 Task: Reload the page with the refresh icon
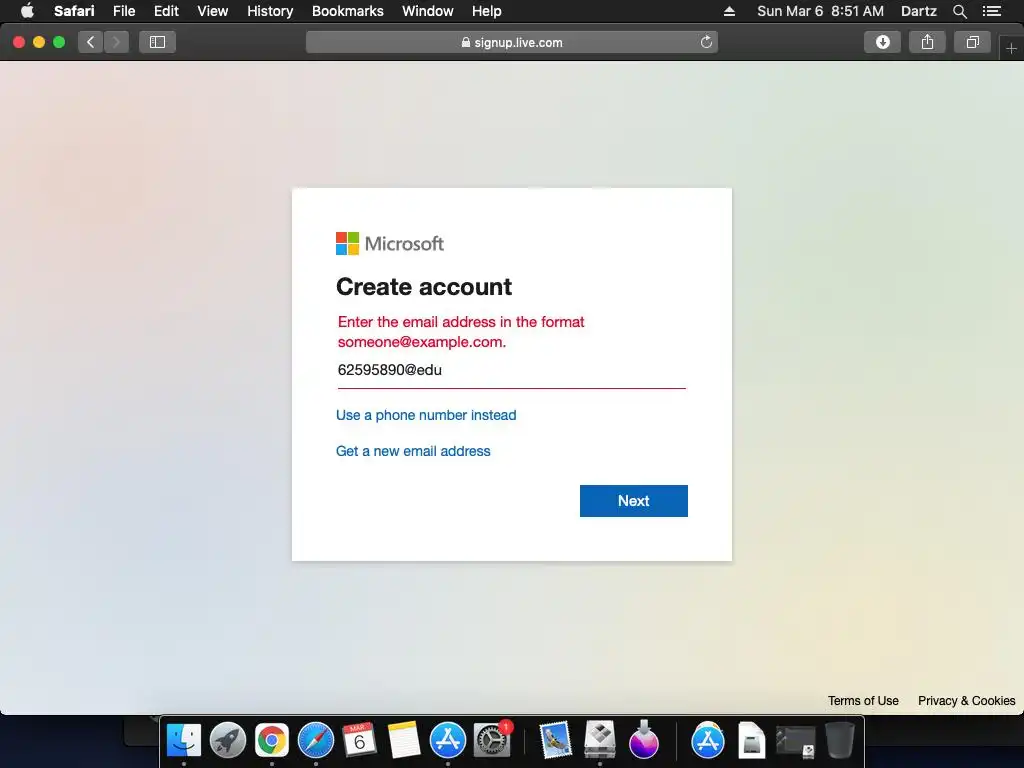706,42
